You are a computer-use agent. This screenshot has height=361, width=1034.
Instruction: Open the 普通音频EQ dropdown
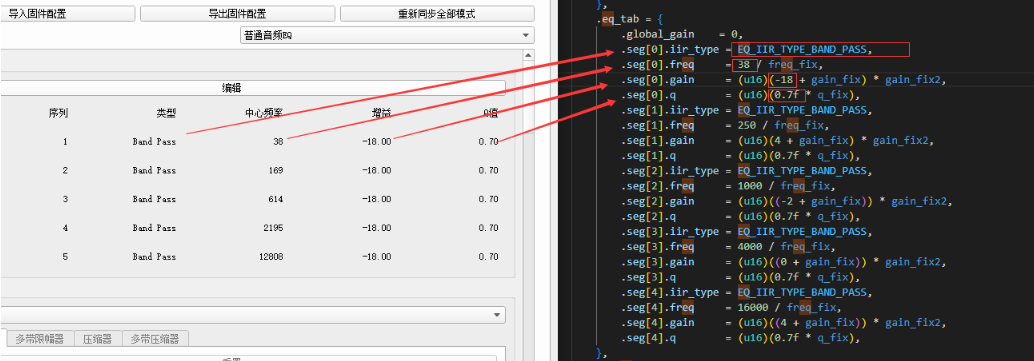pos(387,36)
